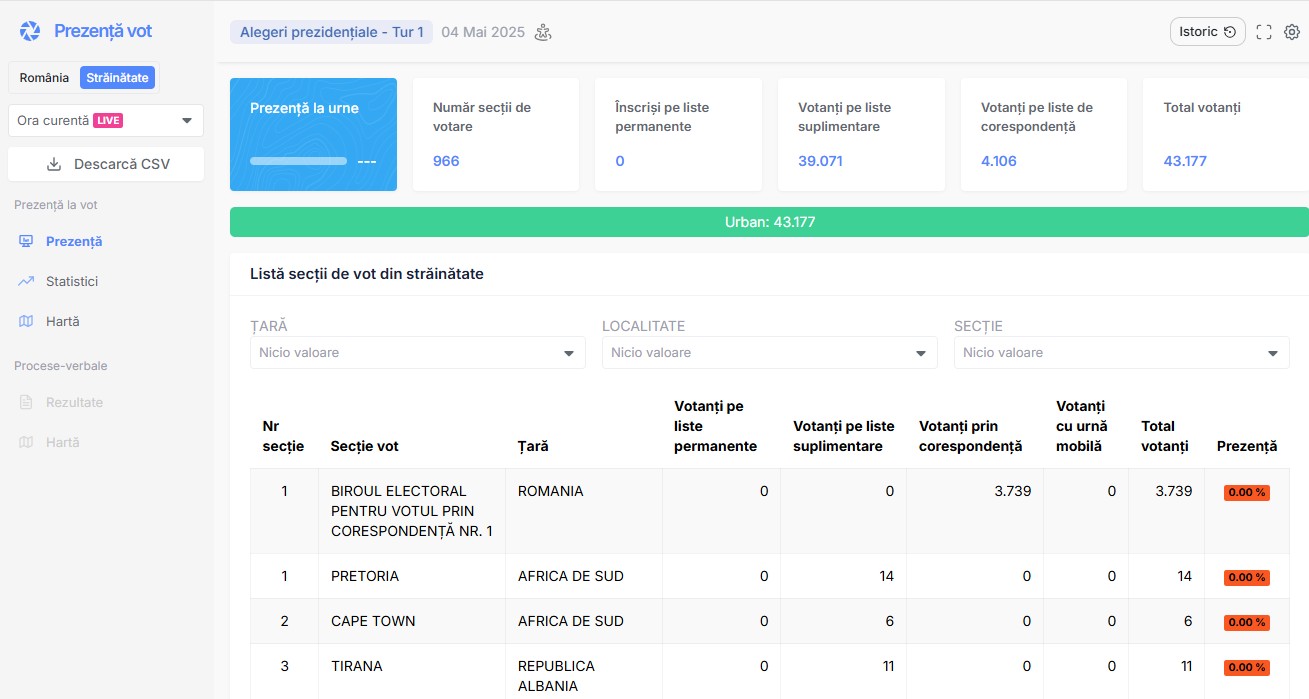Image resolution: width=1309 pixels, height=699 pixels.
Task: Open Statistici page from sidebar
Action: (72, 282)
